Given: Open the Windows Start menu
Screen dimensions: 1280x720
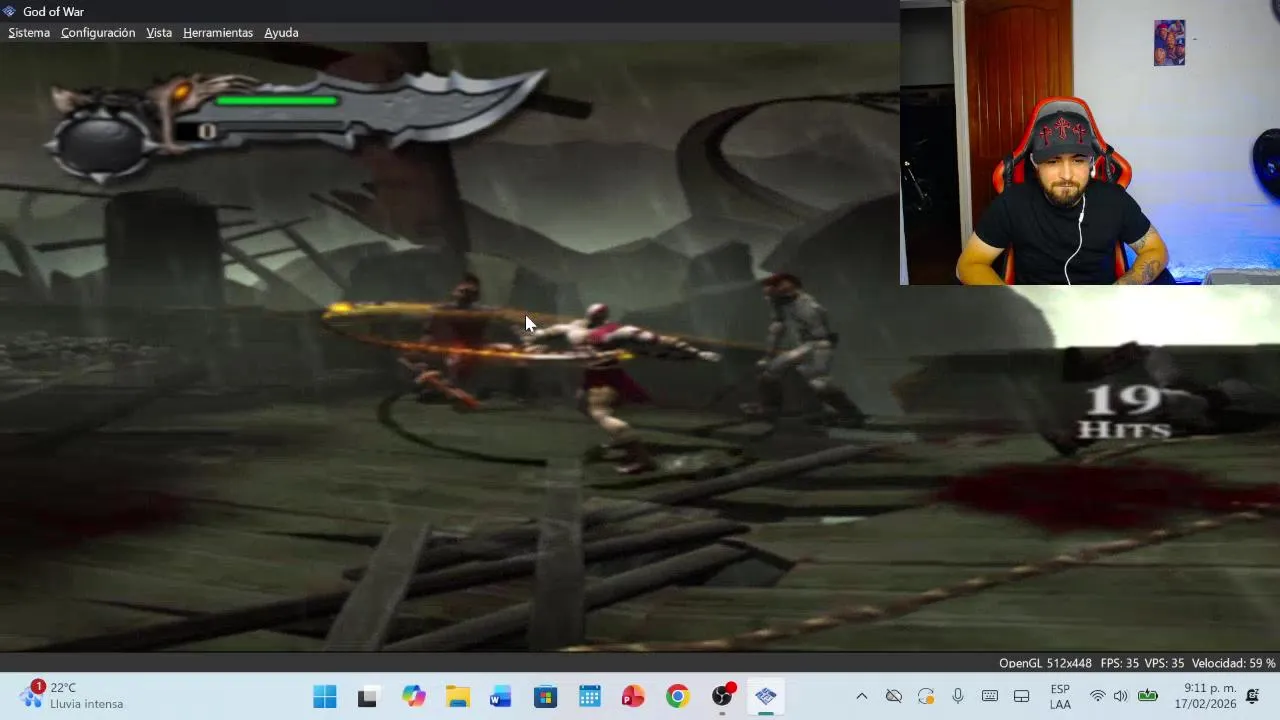Looking at the screenshot, I should coord(325,696).
